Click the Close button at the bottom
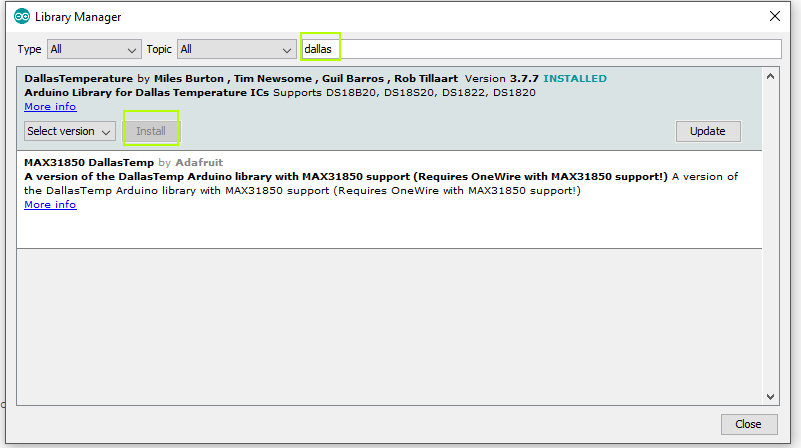Screen dimensions: 801x448 pos(748,424)
